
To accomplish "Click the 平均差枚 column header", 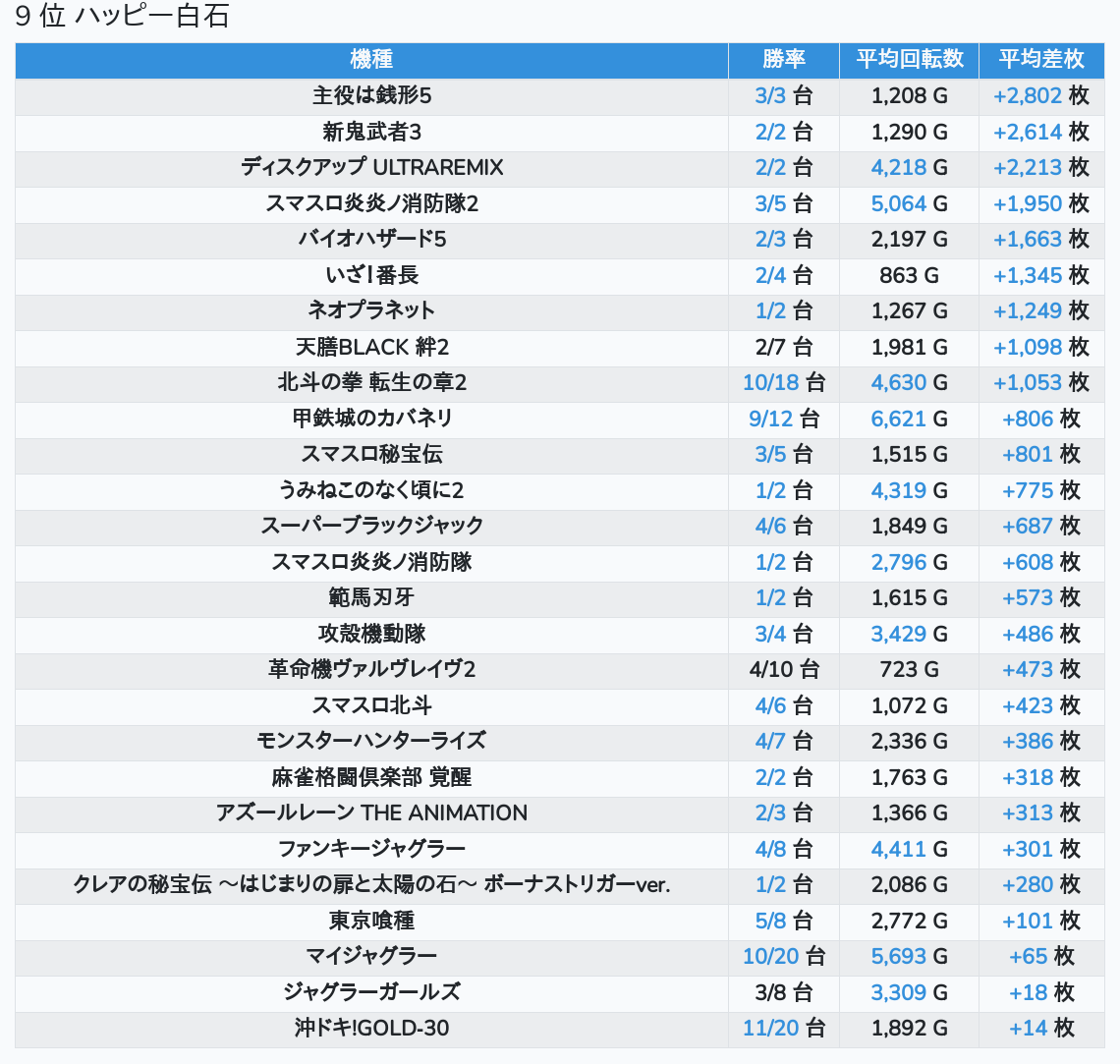I will pyautogui.click(x=1040, y=60).
